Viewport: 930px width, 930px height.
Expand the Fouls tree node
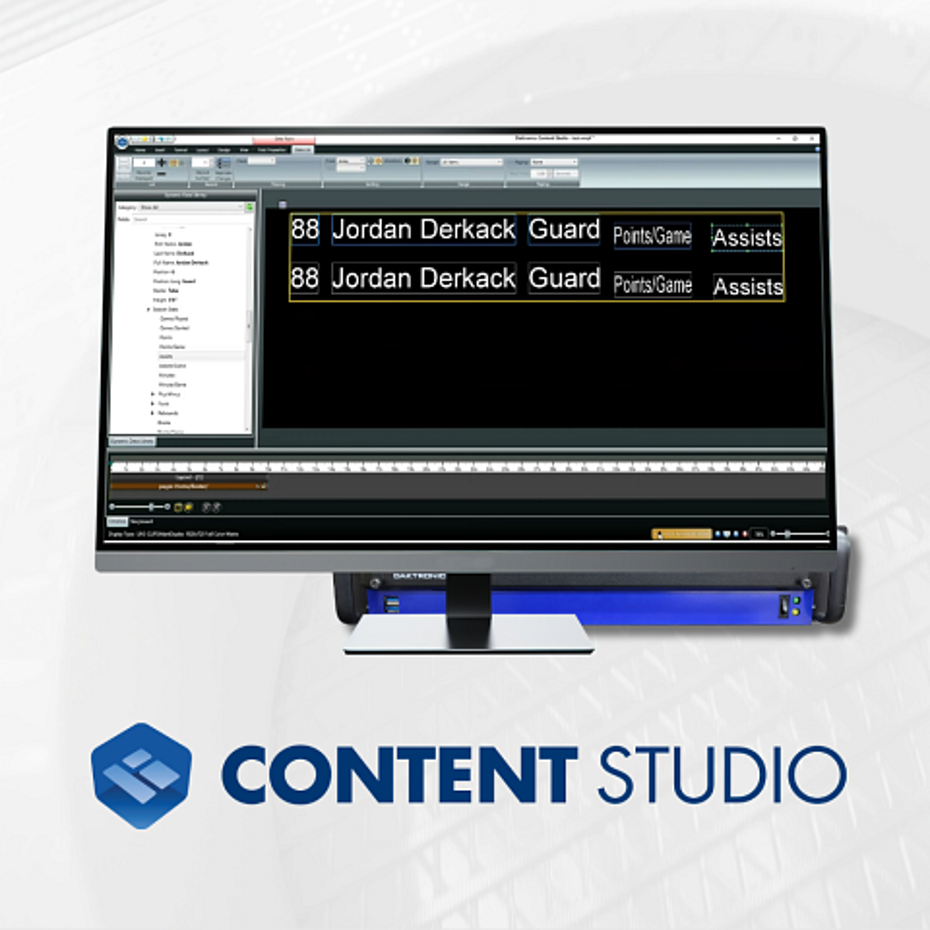point(152,403)
